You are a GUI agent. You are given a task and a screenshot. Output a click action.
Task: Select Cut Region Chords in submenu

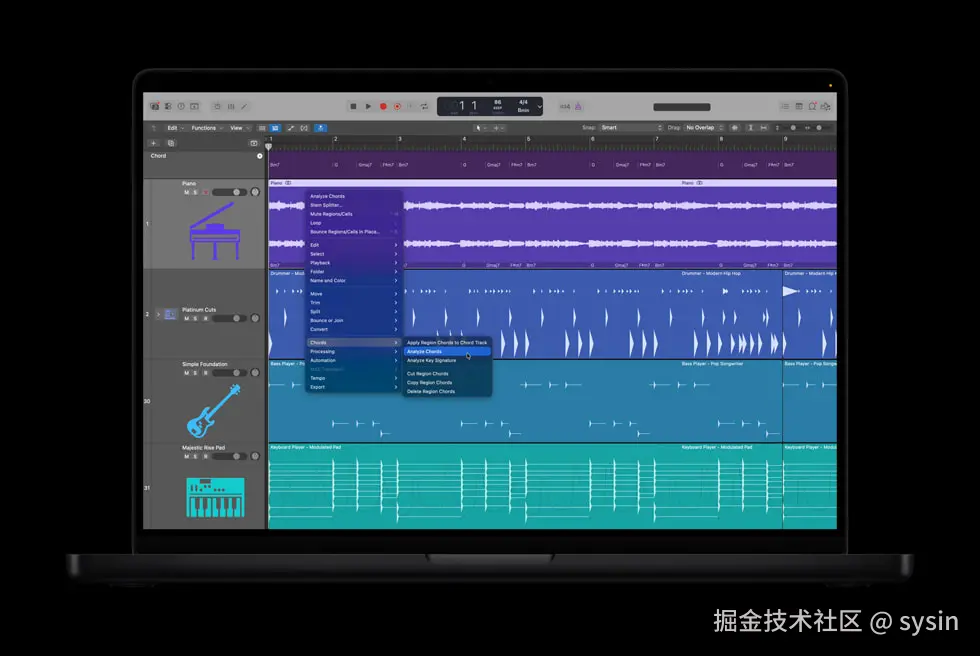tap(428, 374)
